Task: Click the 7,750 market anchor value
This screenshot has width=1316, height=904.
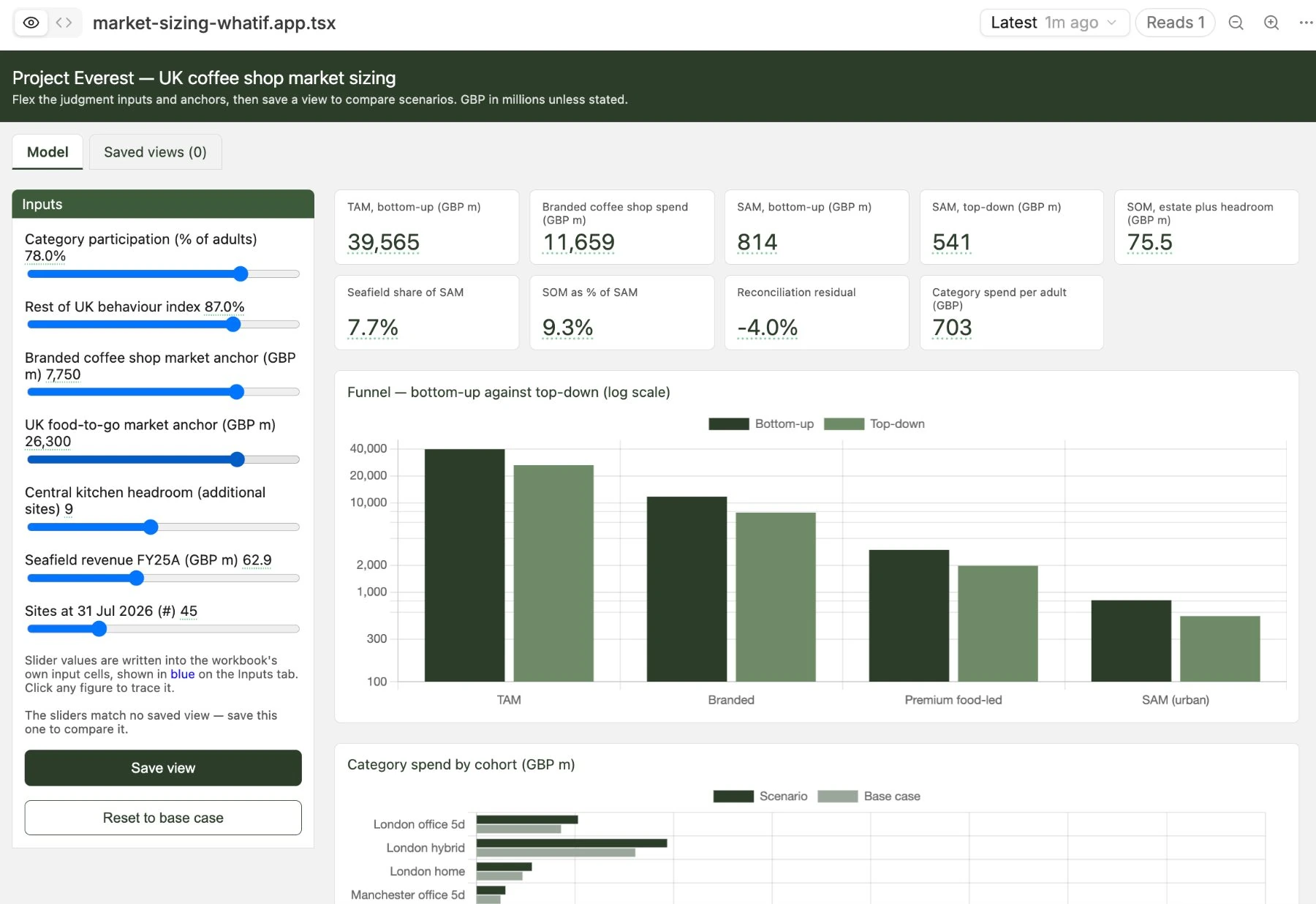Action: tap(63, 374)
